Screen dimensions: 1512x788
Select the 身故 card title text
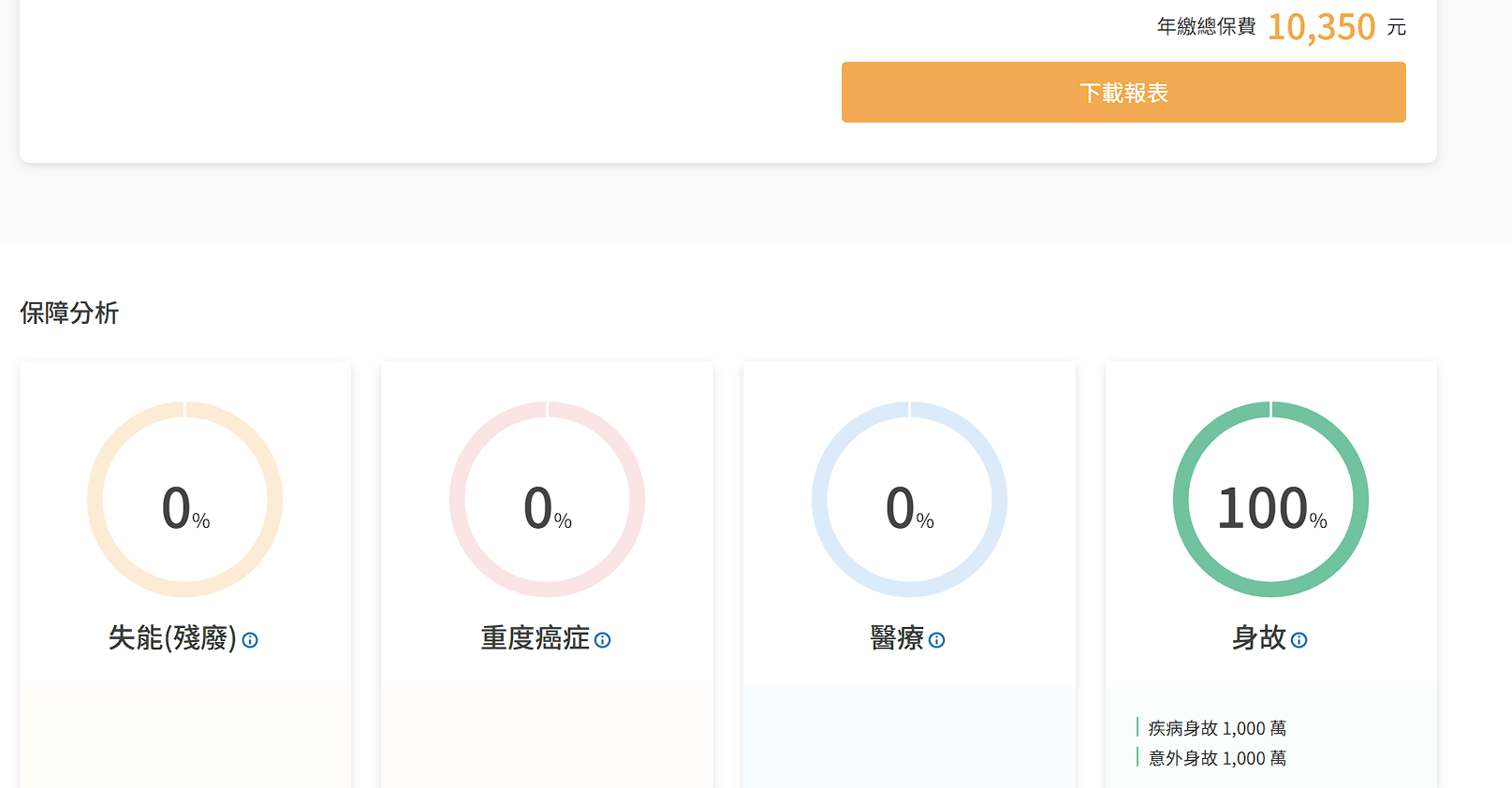pos(1259,638)
